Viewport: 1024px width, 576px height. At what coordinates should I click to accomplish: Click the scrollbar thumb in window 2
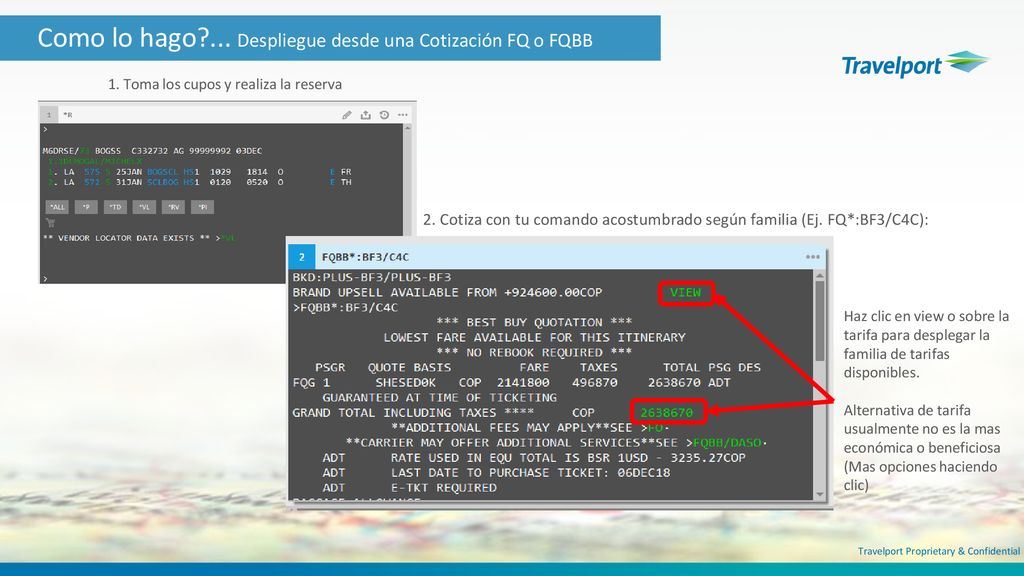(x=820, y=320)
